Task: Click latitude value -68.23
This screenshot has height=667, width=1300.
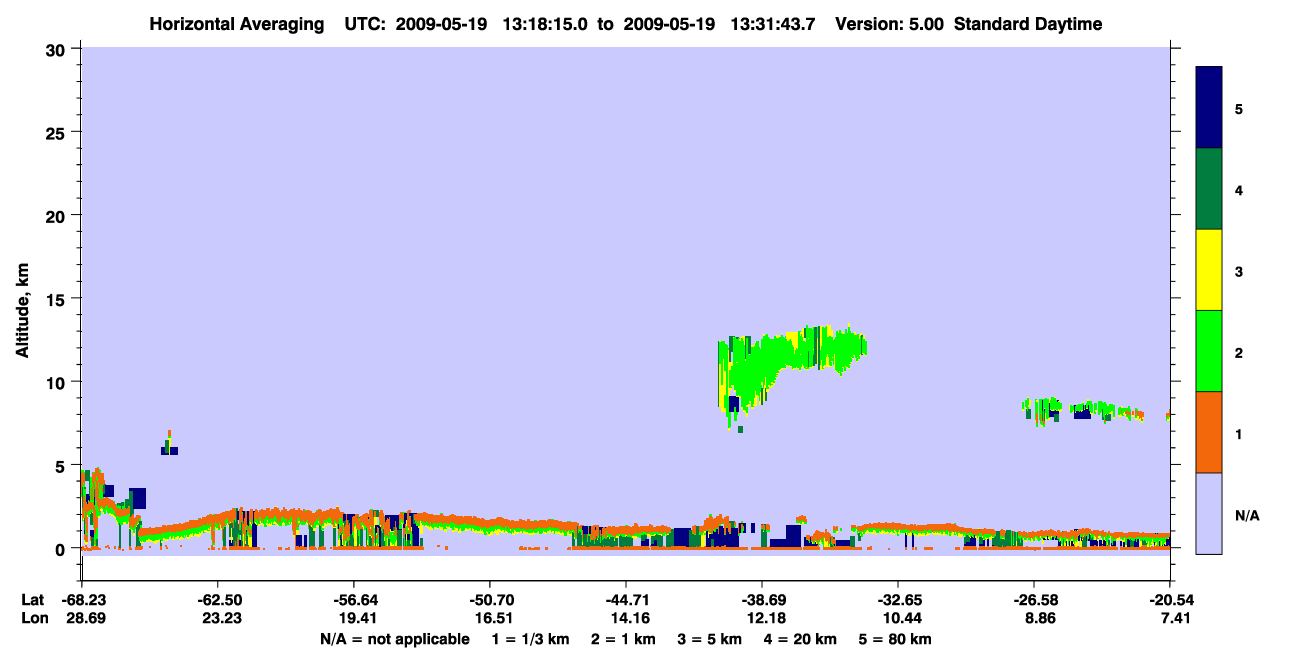Action: coord(82,600)
